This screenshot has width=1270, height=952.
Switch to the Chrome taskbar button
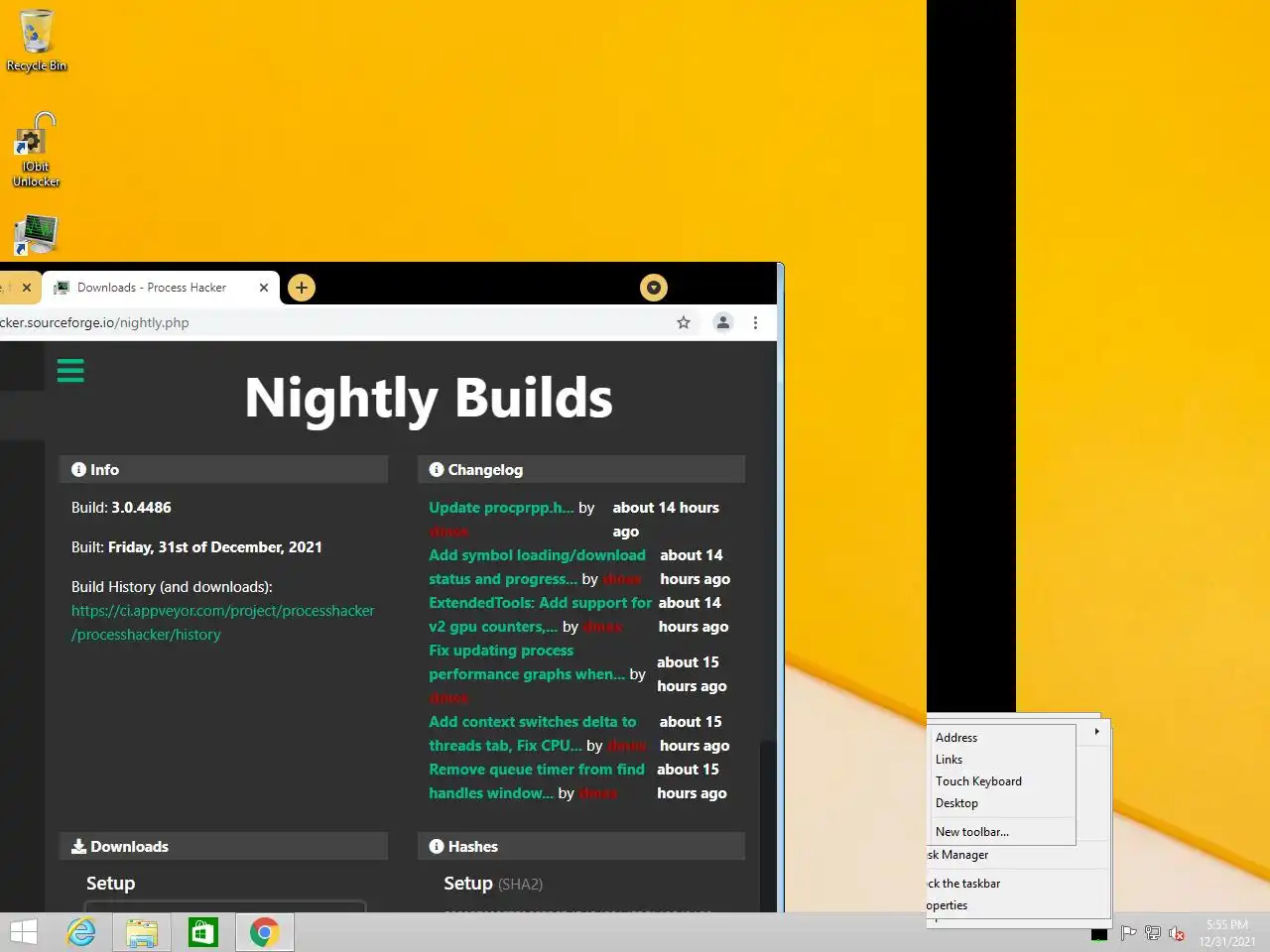pyautogui.click(x=264, y=932)
